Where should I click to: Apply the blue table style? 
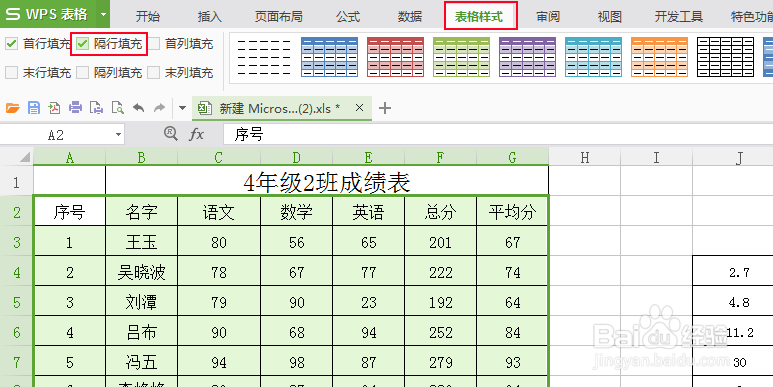click(x=329, y=57)
